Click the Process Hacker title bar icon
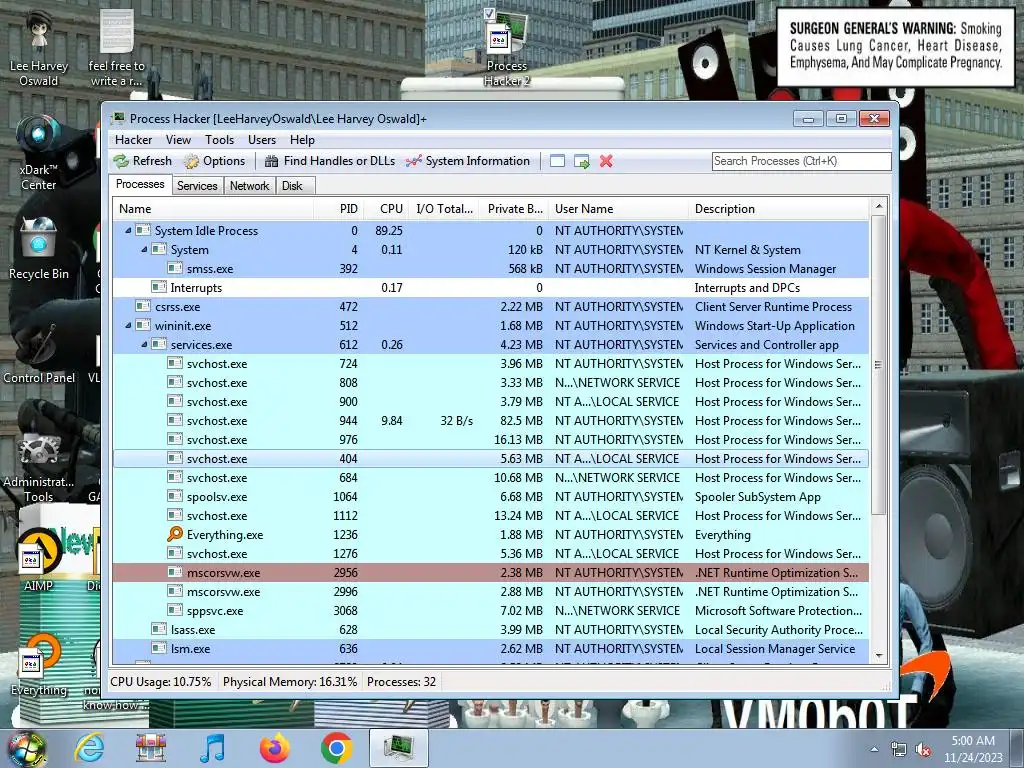Image resolution: width=1024 pixels, height=768 pixels. 119,118
